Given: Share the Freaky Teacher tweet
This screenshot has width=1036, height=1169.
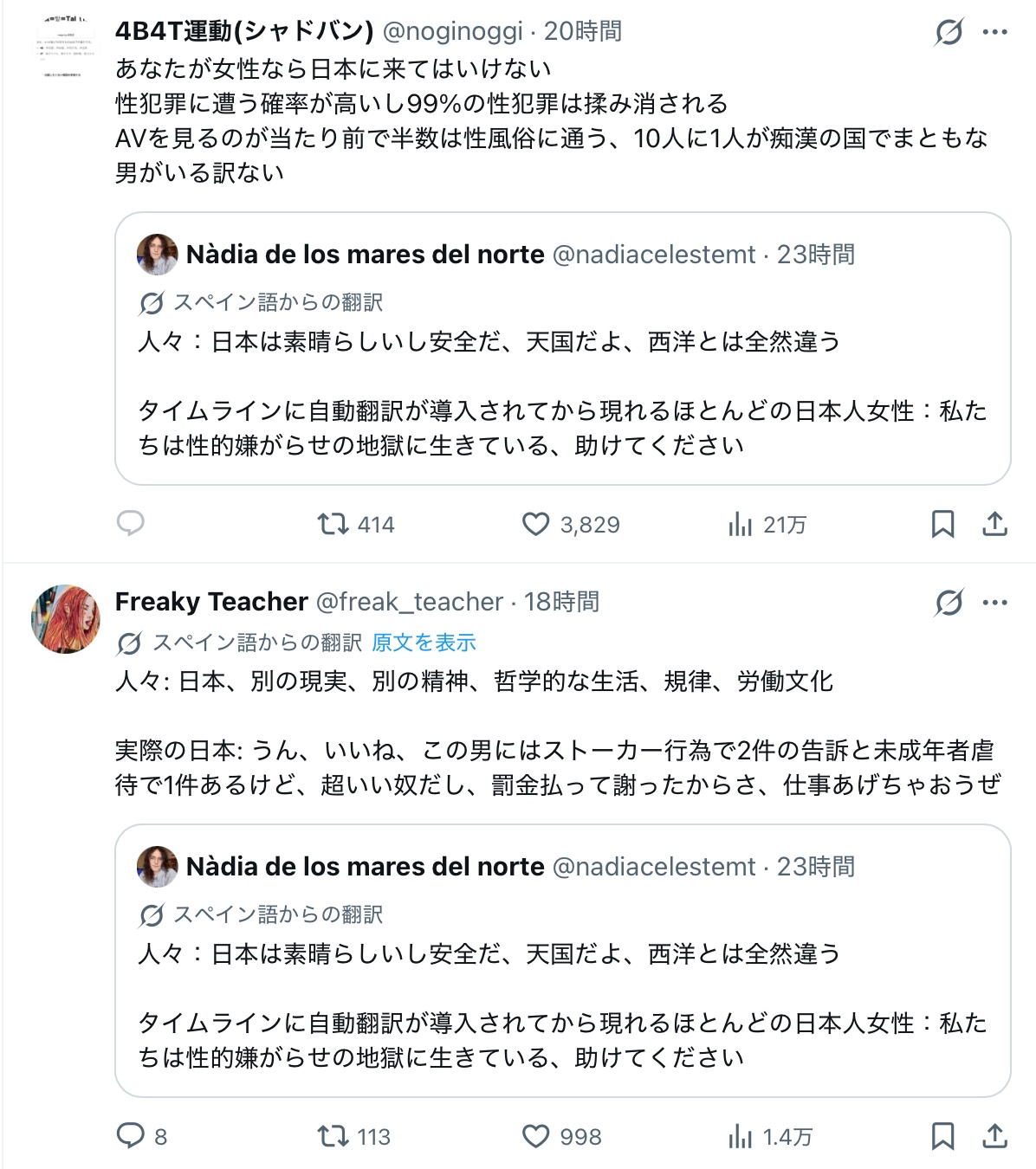Looking at the screenshot, I should point(995,1136).
